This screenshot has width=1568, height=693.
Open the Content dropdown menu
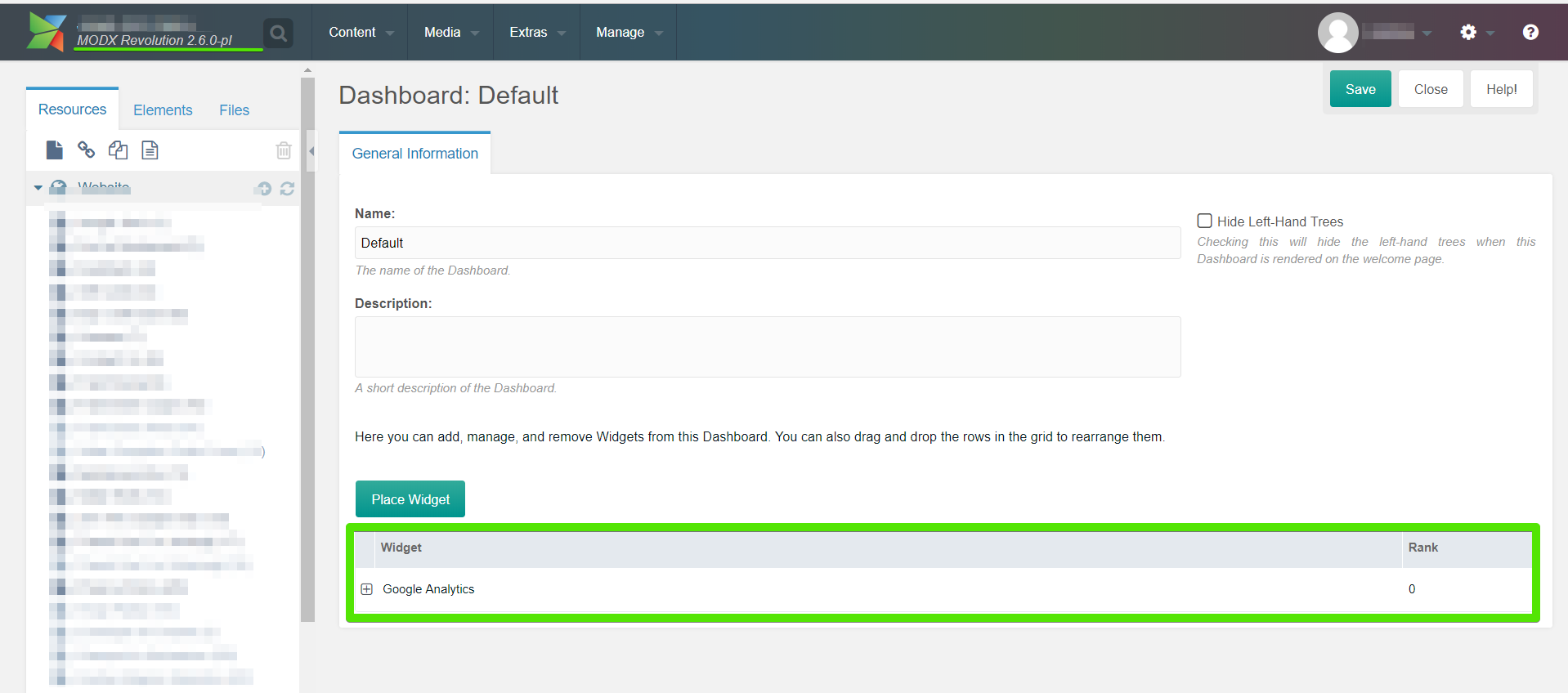click(x=361, y=33)
